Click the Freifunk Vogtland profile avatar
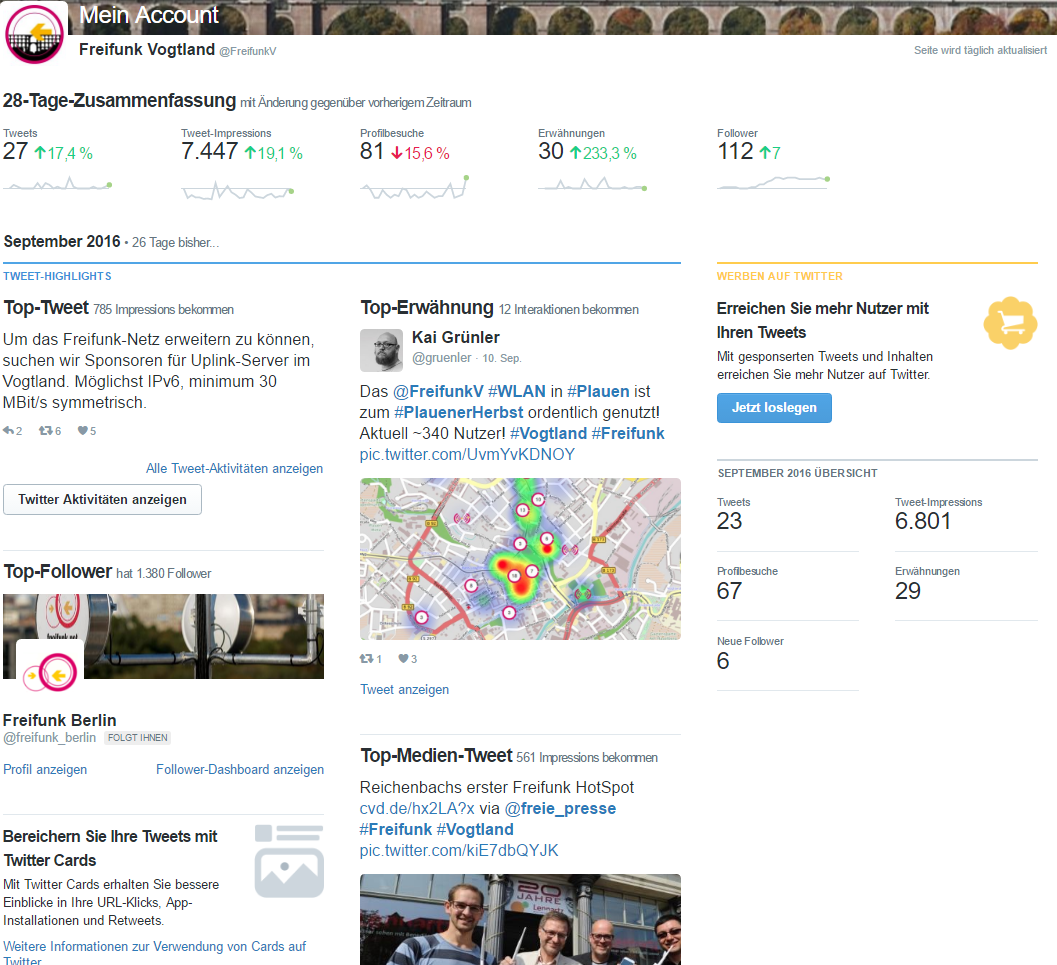The image size is (1057, 965). coord(36,34)
